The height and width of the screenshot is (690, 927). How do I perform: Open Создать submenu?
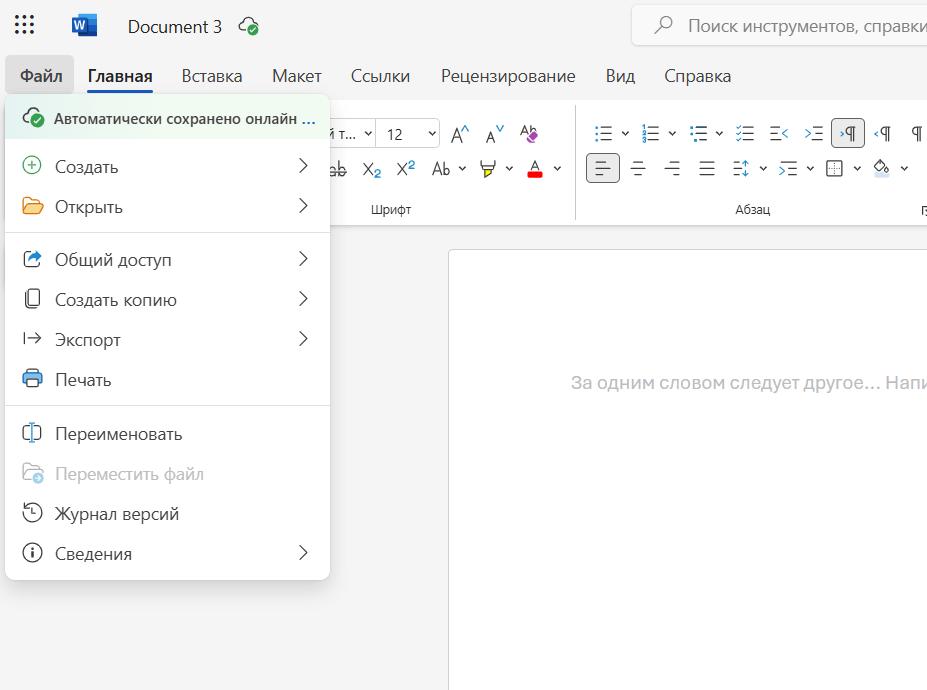point(167,167)
